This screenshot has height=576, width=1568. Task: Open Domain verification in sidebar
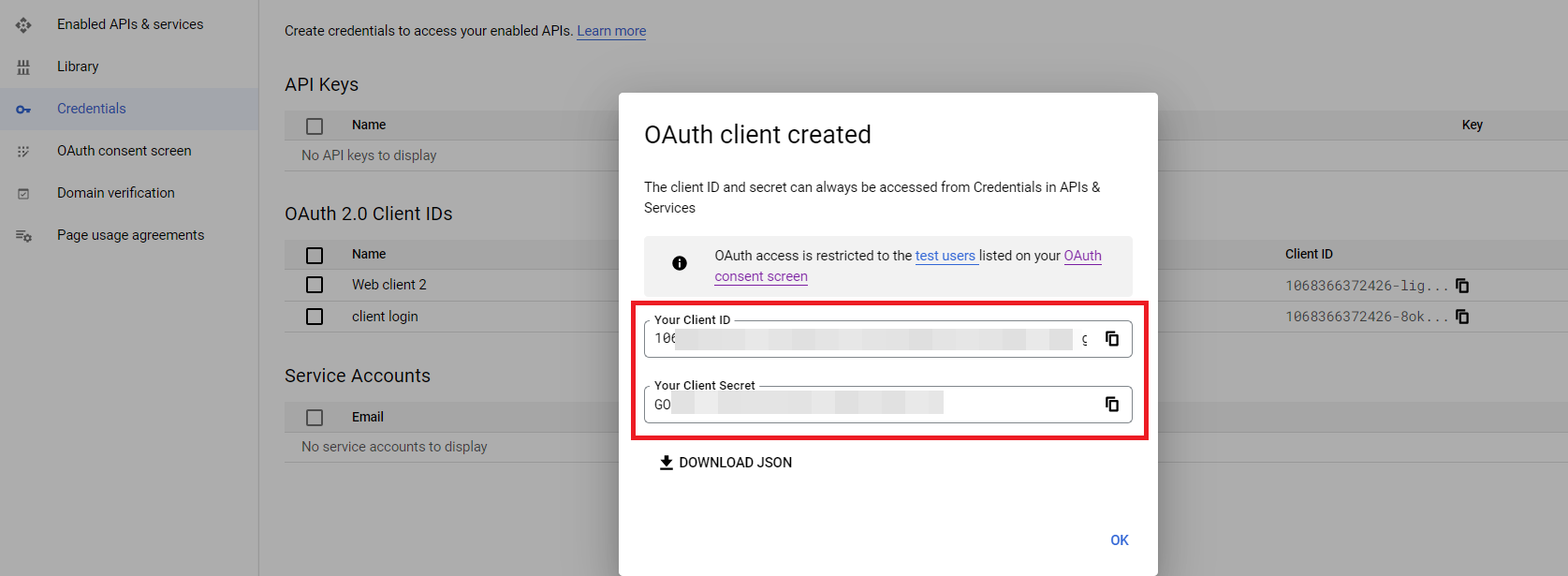point(115,193)
